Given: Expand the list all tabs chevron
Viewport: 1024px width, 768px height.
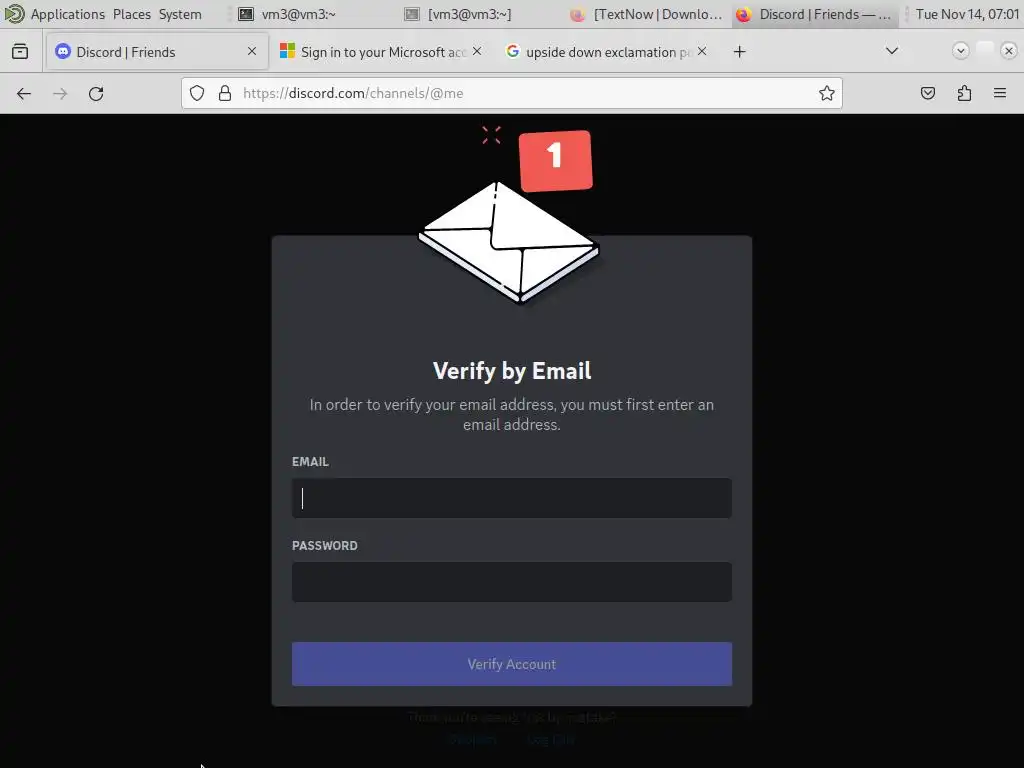Looking at the screenshot, I should point(891,51).
